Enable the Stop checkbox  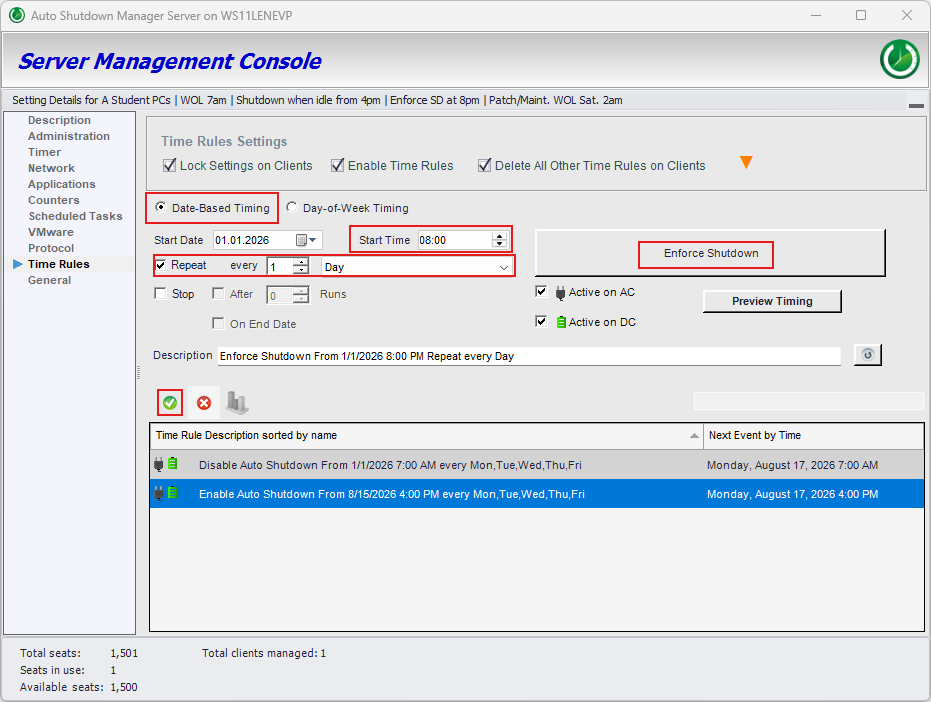click(160, 293)
